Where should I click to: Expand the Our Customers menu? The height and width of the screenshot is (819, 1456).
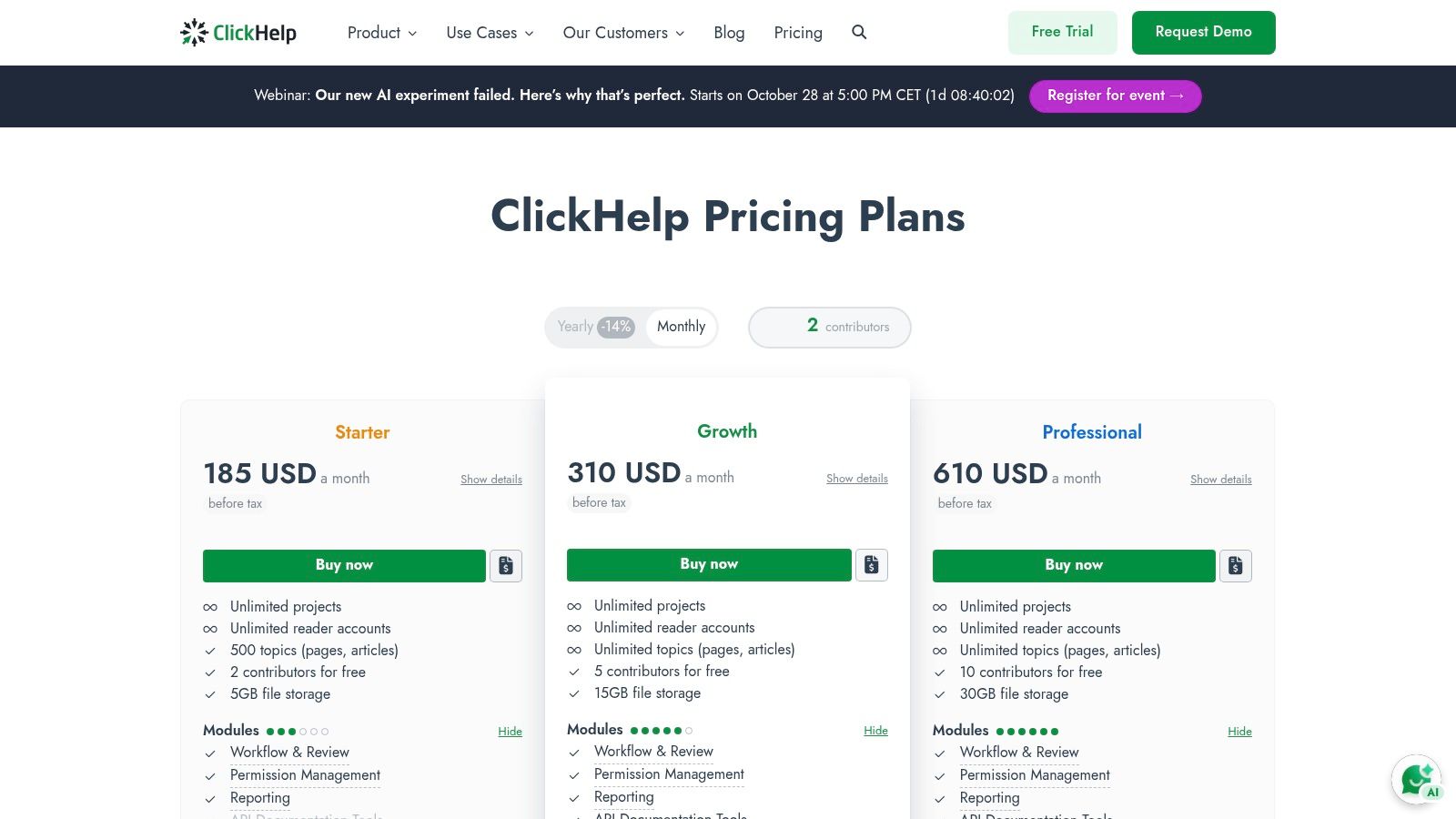pyautogui.click(x=622, y=32)
